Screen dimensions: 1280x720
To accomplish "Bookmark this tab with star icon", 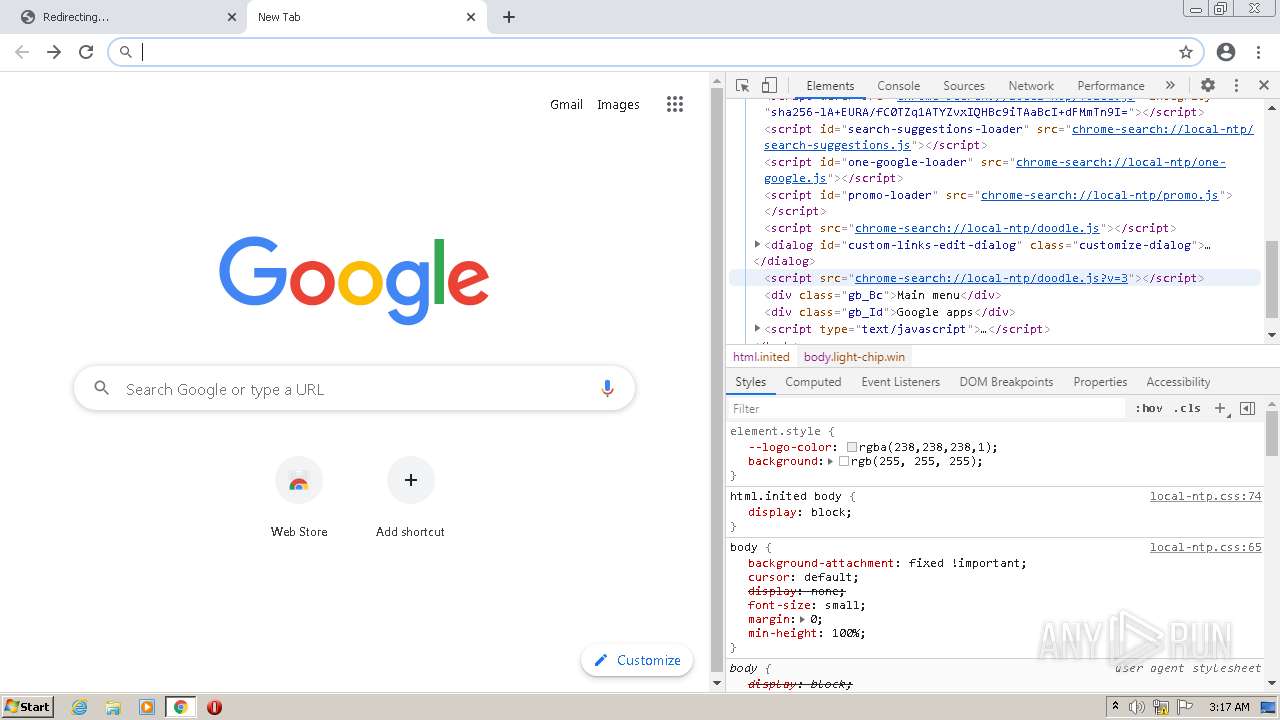I will pos(1186,52).
